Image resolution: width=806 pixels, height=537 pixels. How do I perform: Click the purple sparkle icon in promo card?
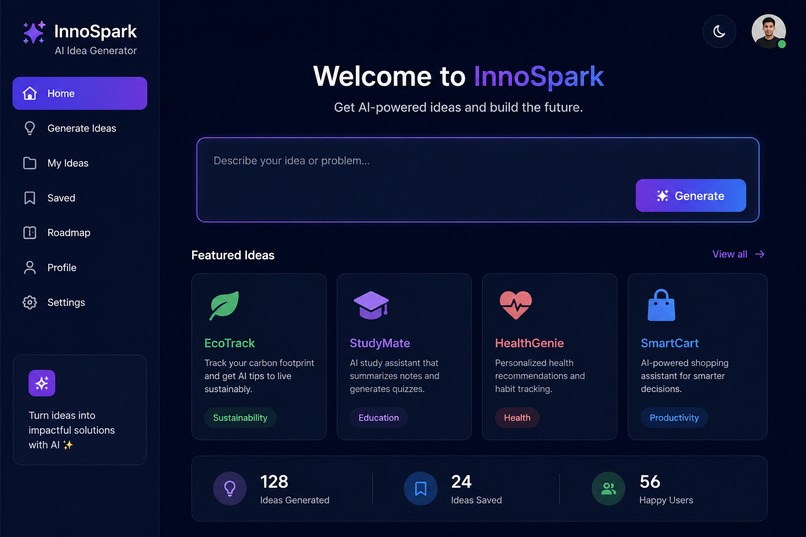pyautogui.click(x=42, y=383)
